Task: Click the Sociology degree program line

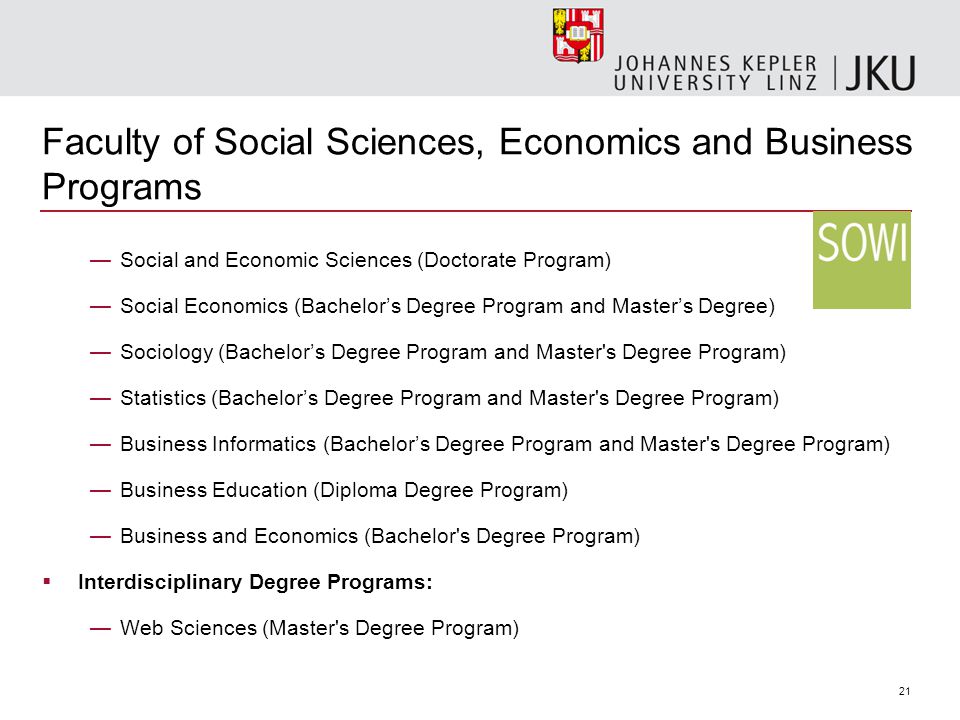Action: pyautogui.click(x=453, y=352)
